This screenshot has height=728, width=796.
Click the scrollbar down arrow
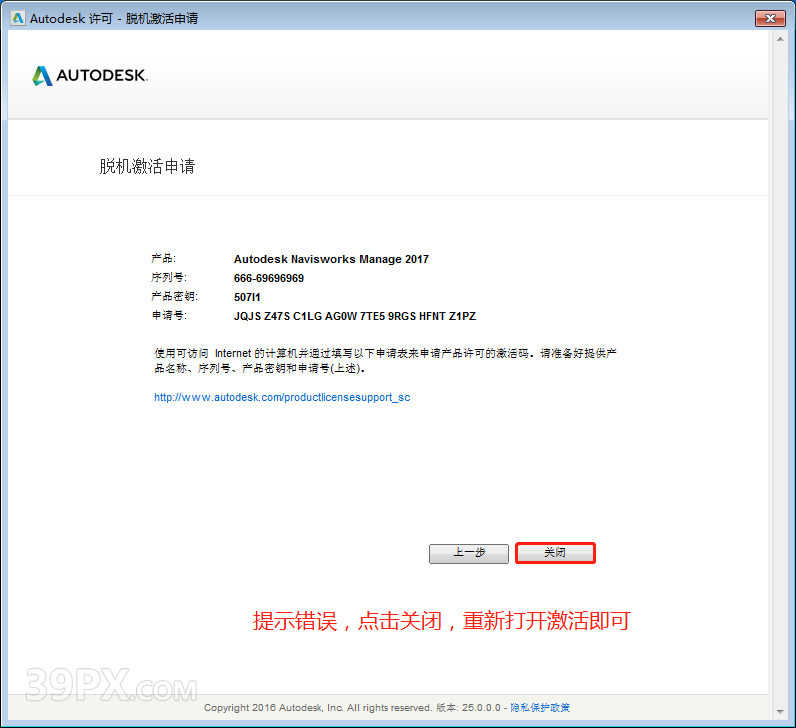click(x=778, y=711)
